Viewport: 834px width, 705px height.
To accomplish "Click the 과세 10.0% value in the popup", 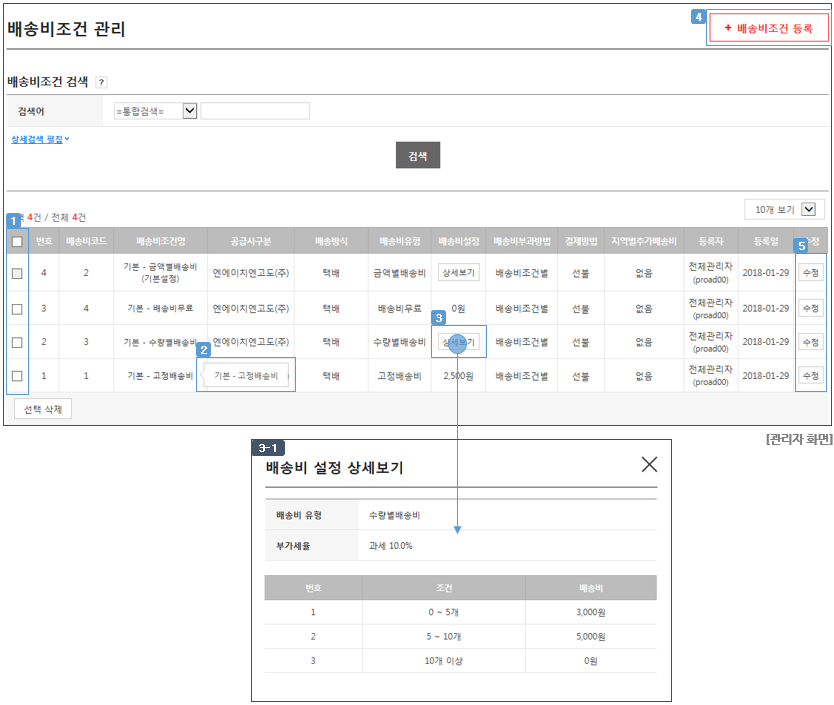I will pyautogui.click(x=390, y=545).
